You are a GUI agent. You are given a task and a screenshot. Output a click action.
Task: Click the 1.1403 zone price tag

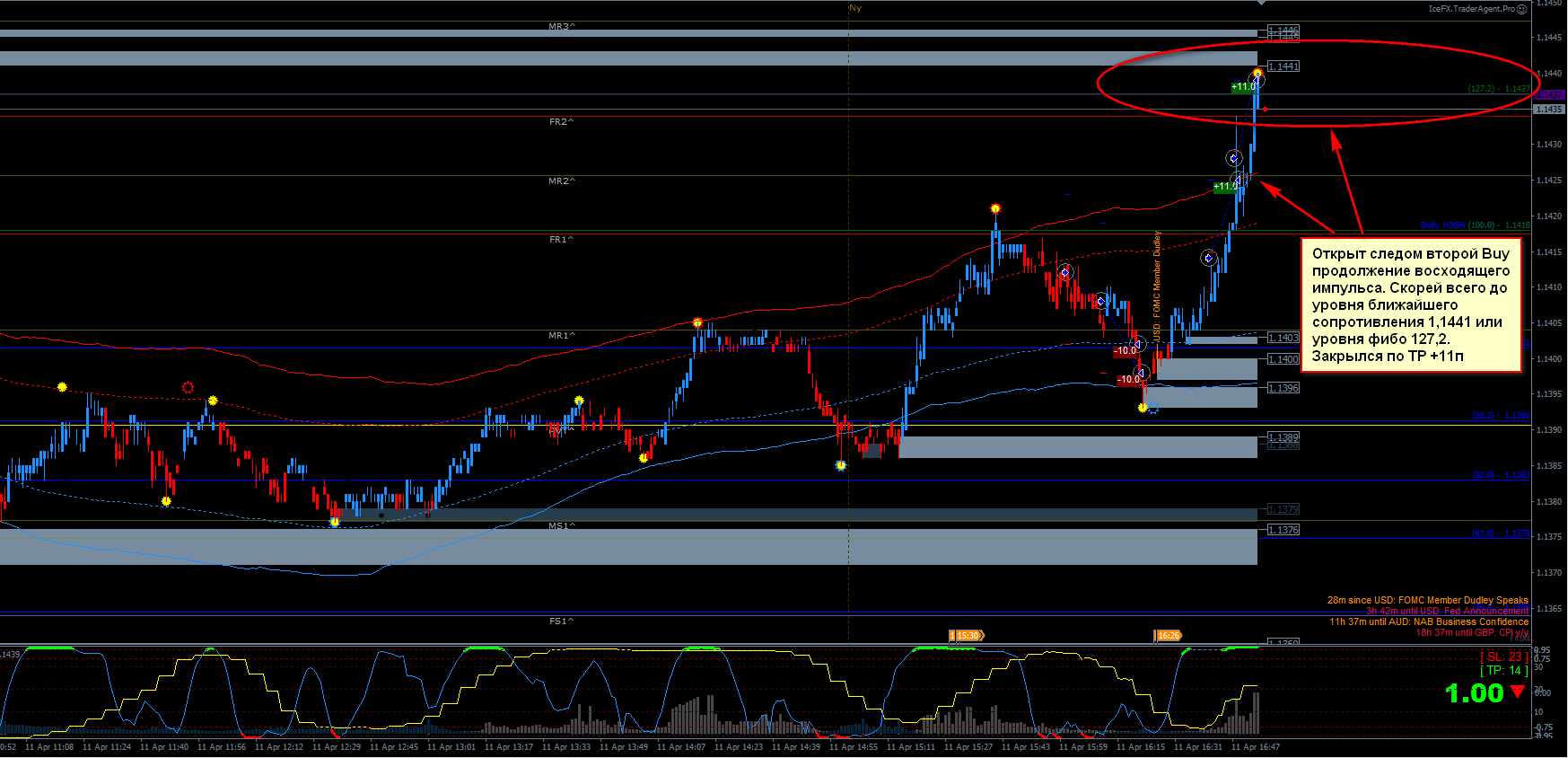(x=1283, y=338)
